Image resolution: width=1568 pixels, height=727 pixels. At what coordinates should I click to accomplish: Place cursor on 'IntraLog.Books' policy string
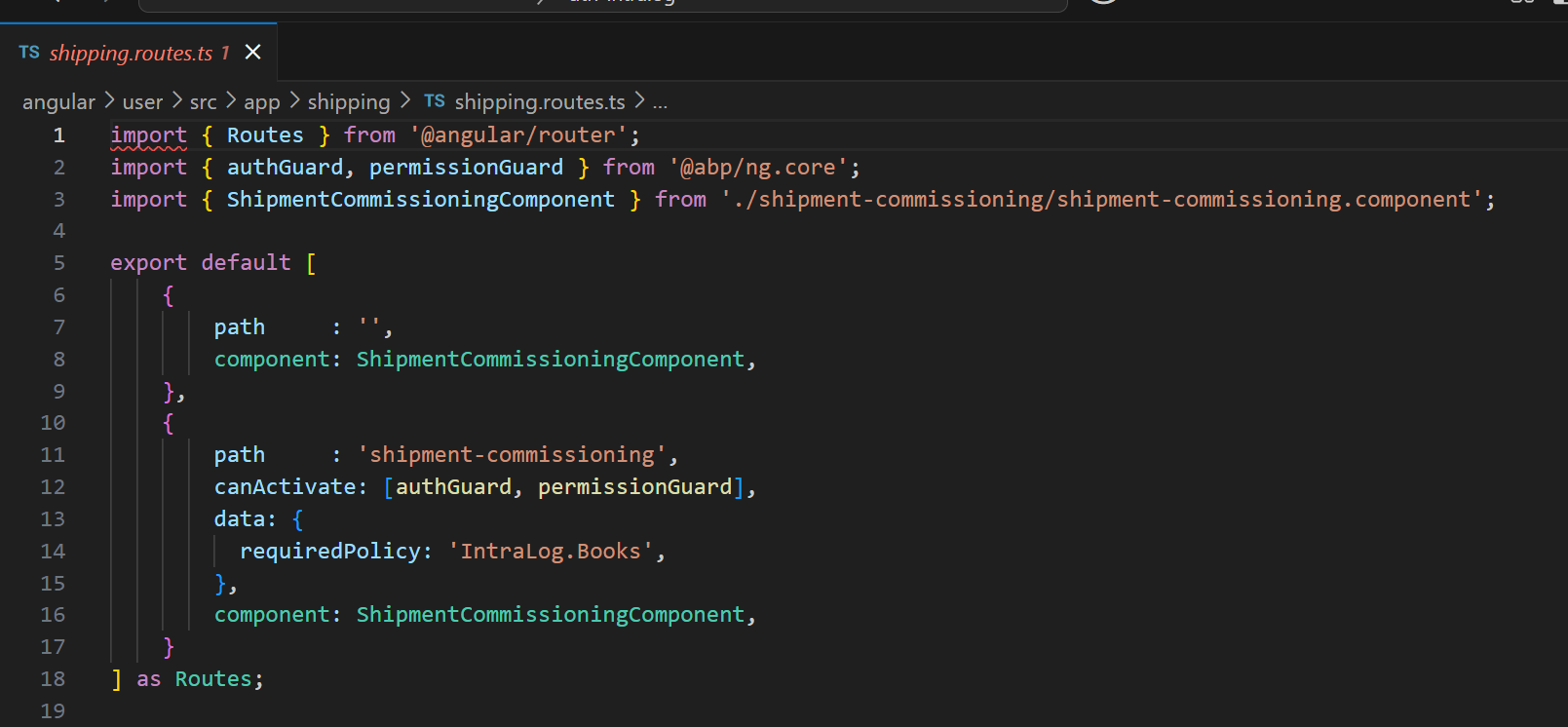pyautogui.click(x=551, y=552)
